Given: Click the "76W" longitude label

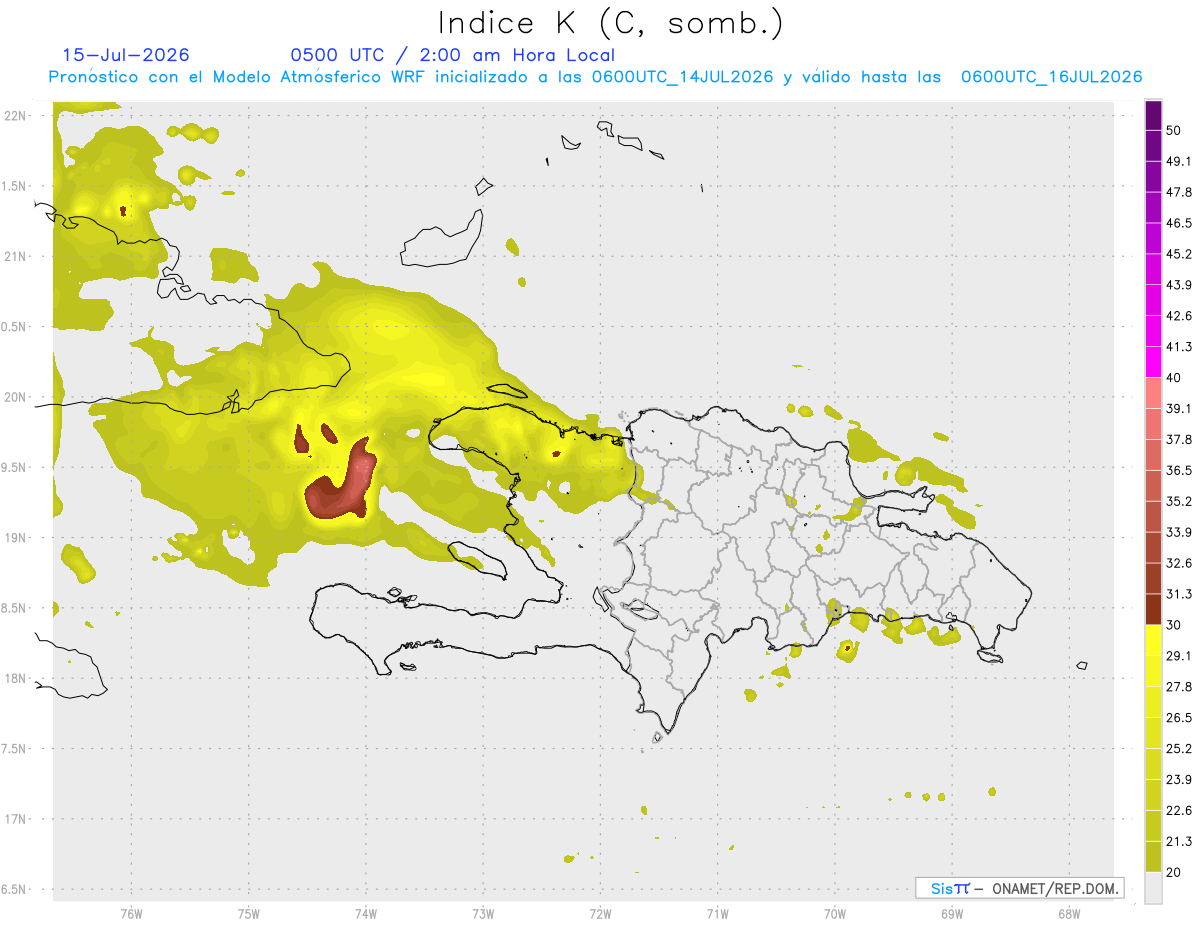Looking at the screenshot, I should pyautogui.click(x=131, y=913).
